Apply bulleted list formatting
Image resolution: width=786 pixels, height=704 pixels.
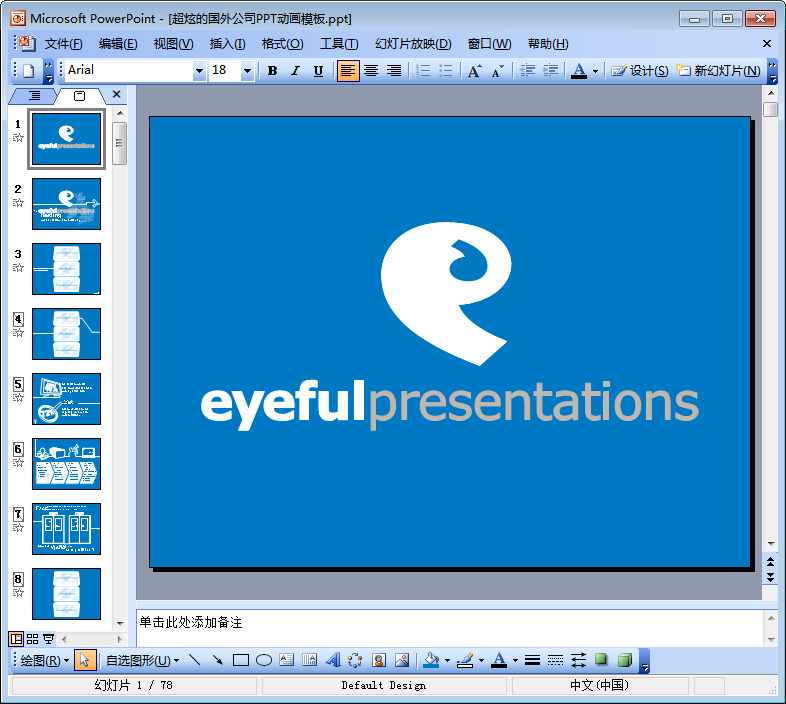(x=446, y=71)
